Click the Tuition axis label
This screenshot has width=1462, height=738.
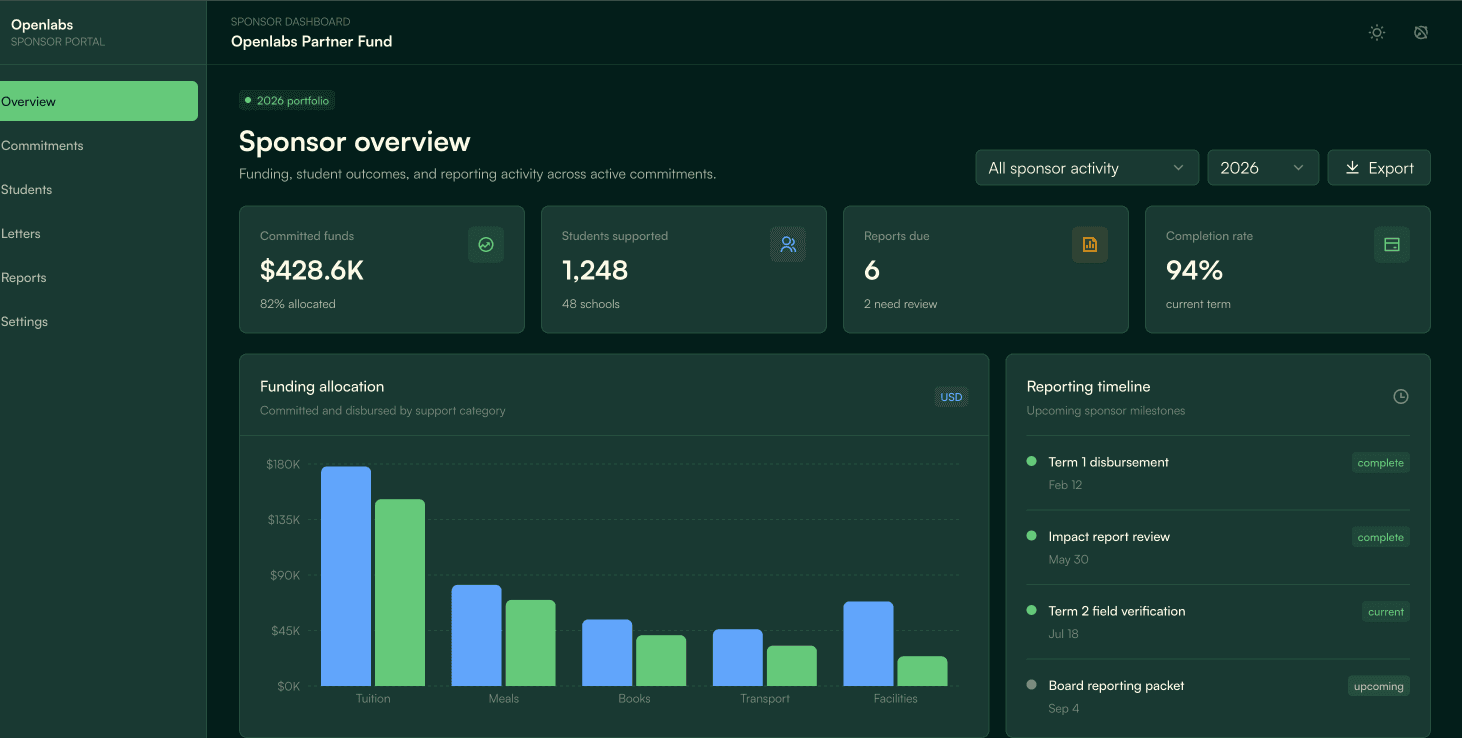(x=373, y=699)
